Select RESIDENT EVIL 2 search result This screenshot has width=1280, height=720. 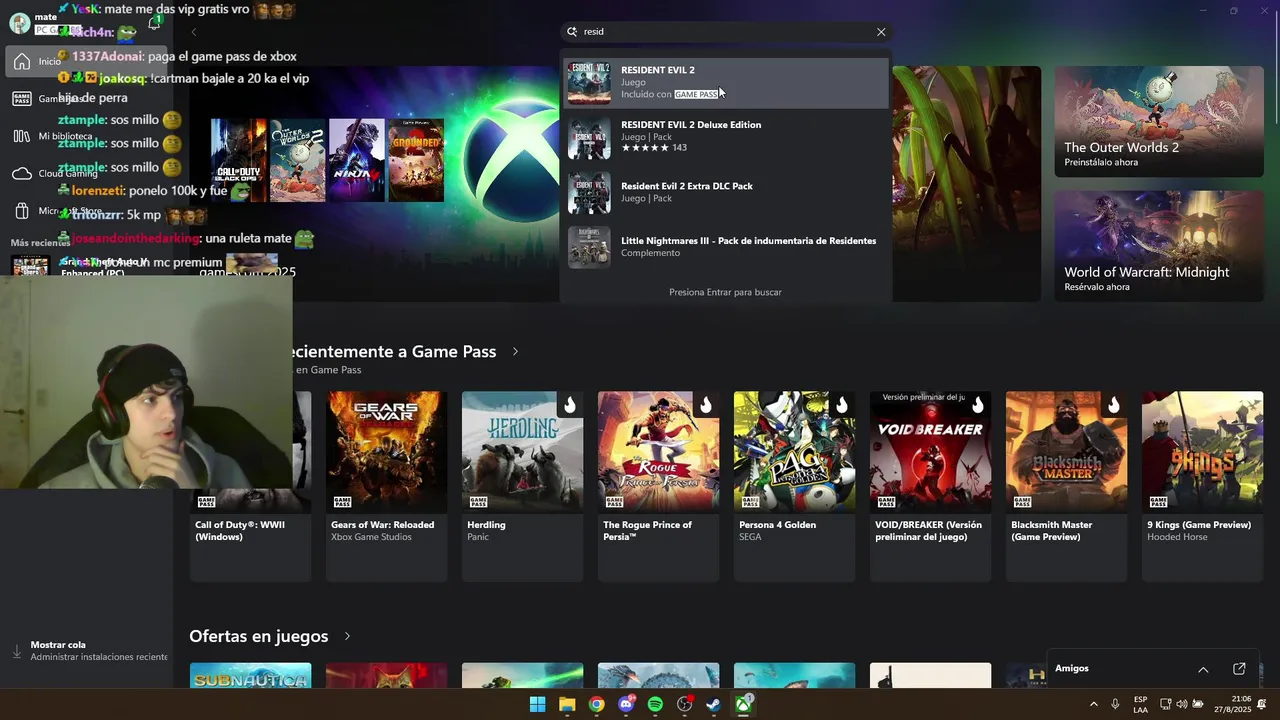click(x=726, y=82)
